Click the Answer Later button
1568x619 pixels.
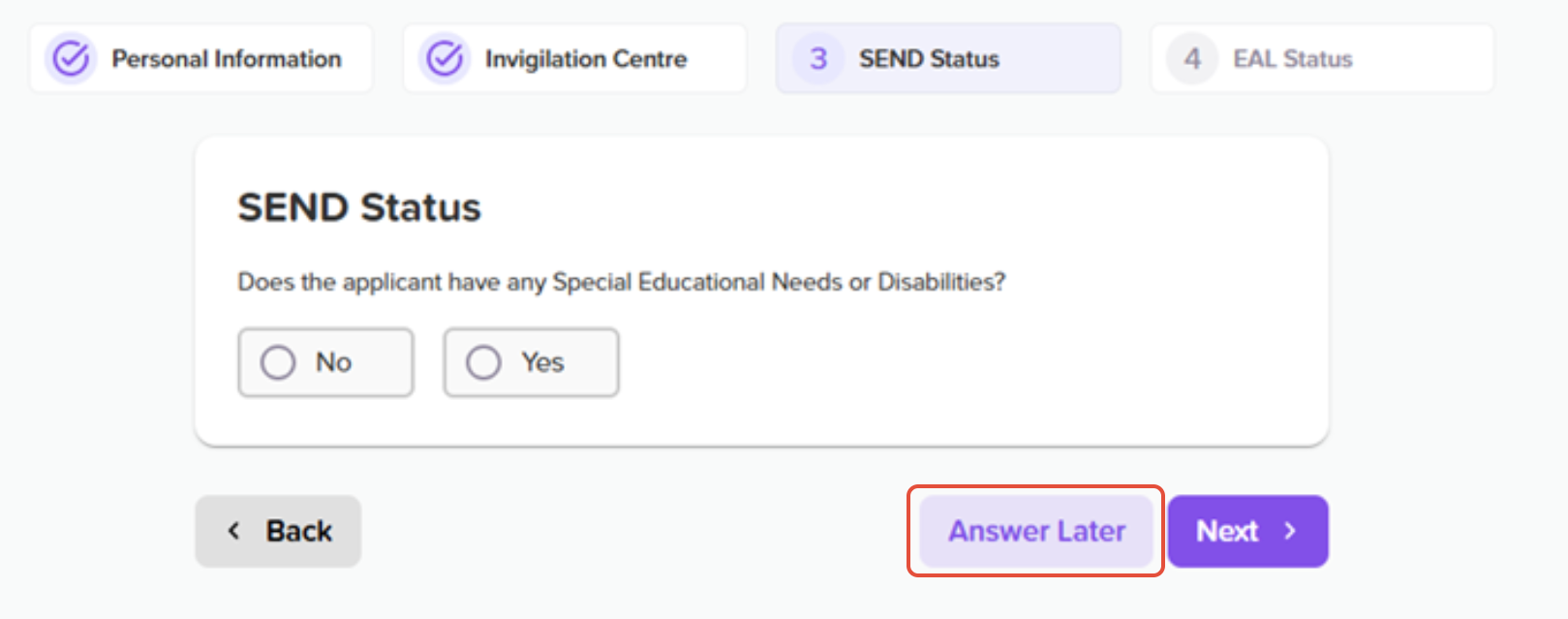tap(1036, 531)
